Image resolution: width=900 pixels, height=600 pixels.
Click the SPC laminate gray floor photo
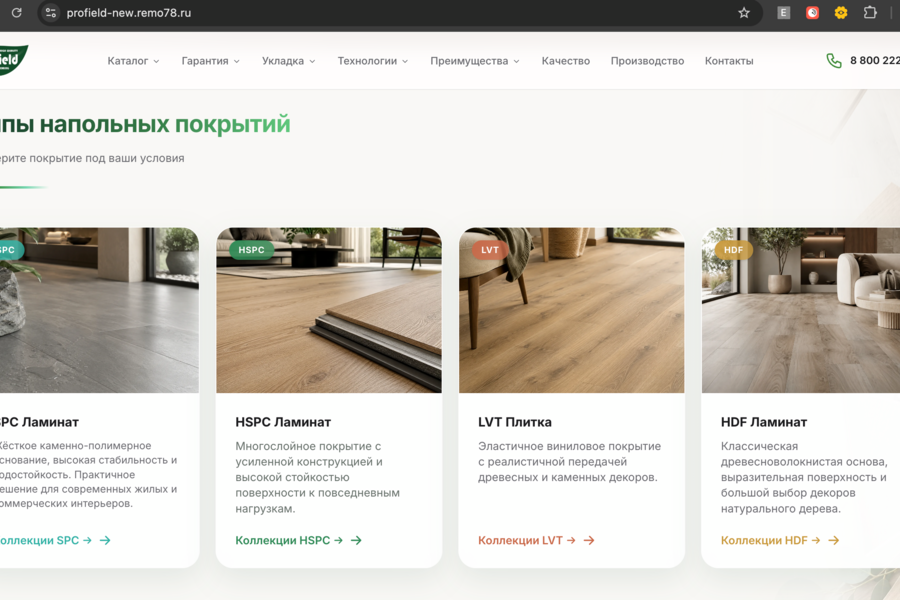(99, 310)
